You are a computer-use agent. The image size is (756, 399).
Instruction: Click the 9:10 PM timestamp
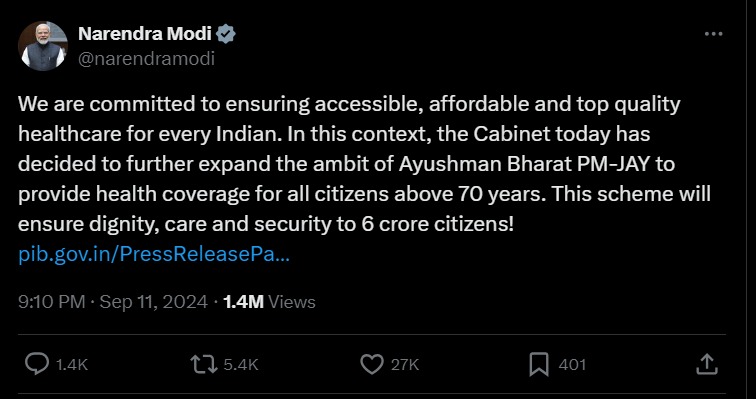click(x=52, y=302)
